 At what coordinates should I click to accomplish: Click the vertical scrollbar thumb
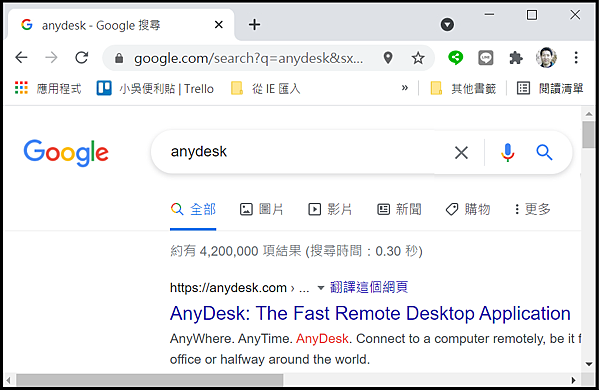pos(589,134)
